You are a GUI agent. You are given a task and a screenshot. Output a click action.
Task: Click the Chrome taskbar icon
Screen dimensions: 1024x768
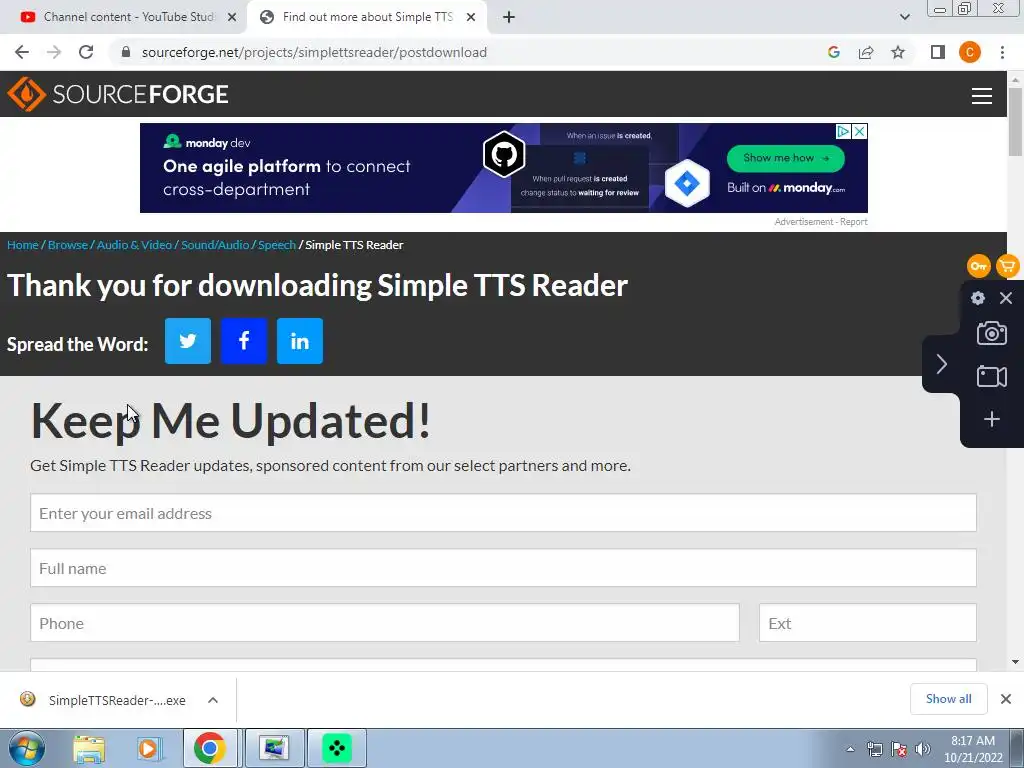pyautogui.click(x=209, y=748)
